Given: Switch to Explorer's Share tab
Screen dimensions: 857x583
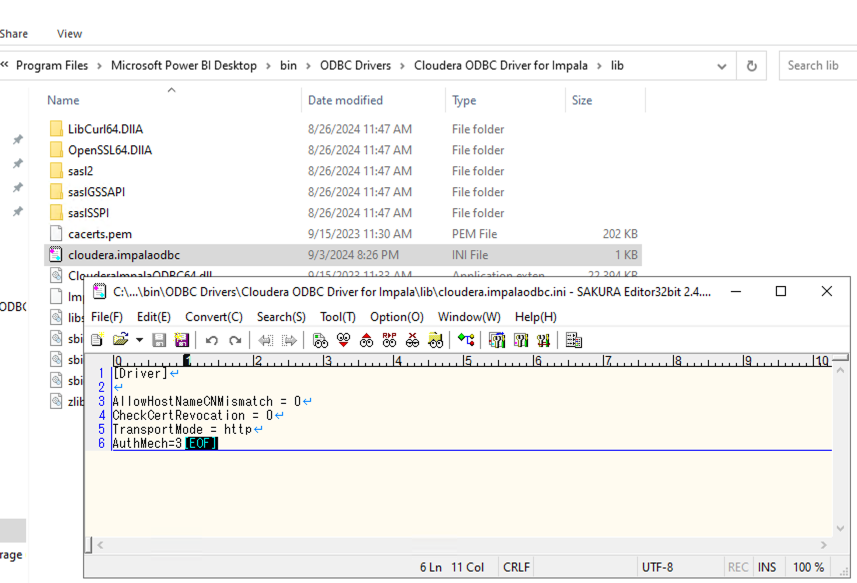Looking at the screenshot, I should pyautogui.click(x=14, y=34).
